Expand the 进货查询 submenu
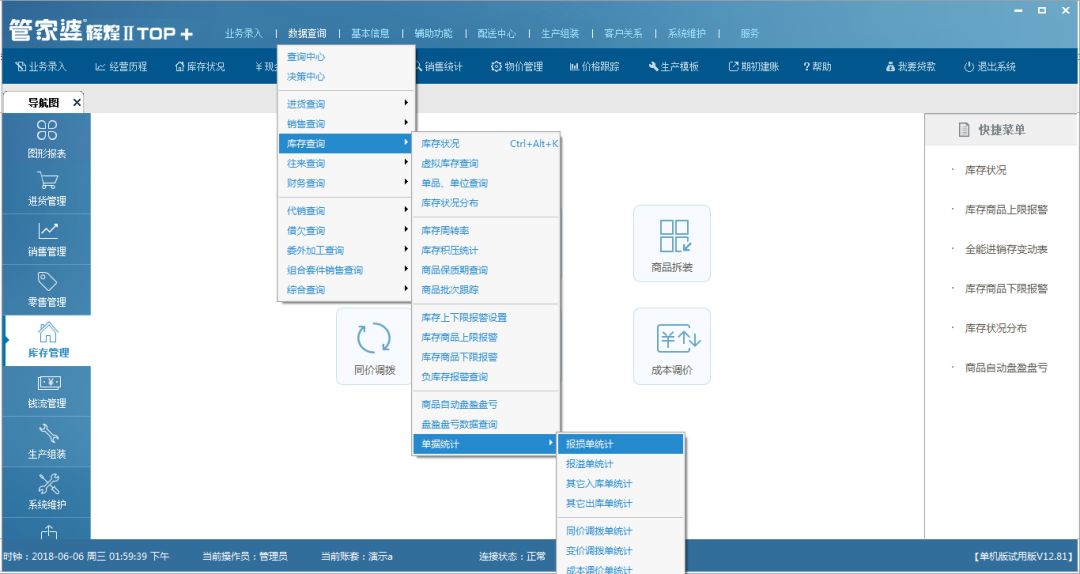This screenshot has width=1080, height=574. [x=345, y=104]
